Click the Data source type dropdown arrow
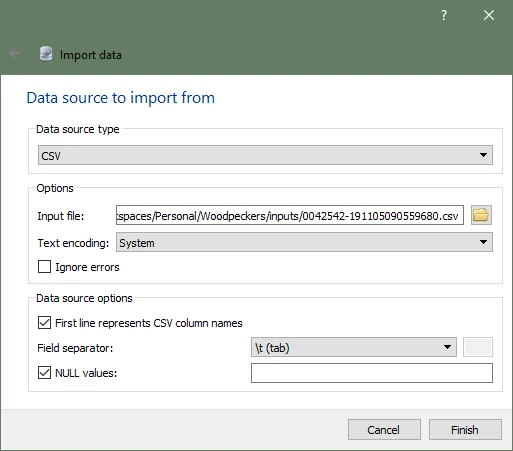This screenshot has height=451, width=513. point(483,155)
